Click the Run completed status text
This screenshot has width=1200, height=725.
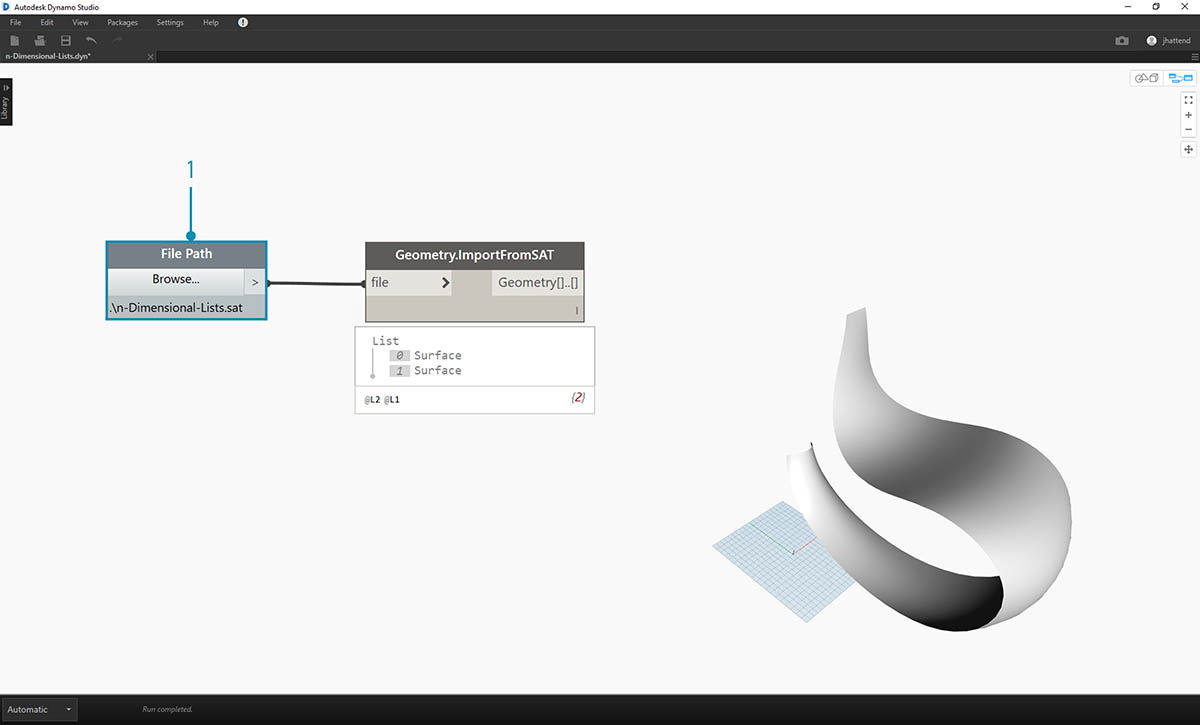(x=168, y=710)
